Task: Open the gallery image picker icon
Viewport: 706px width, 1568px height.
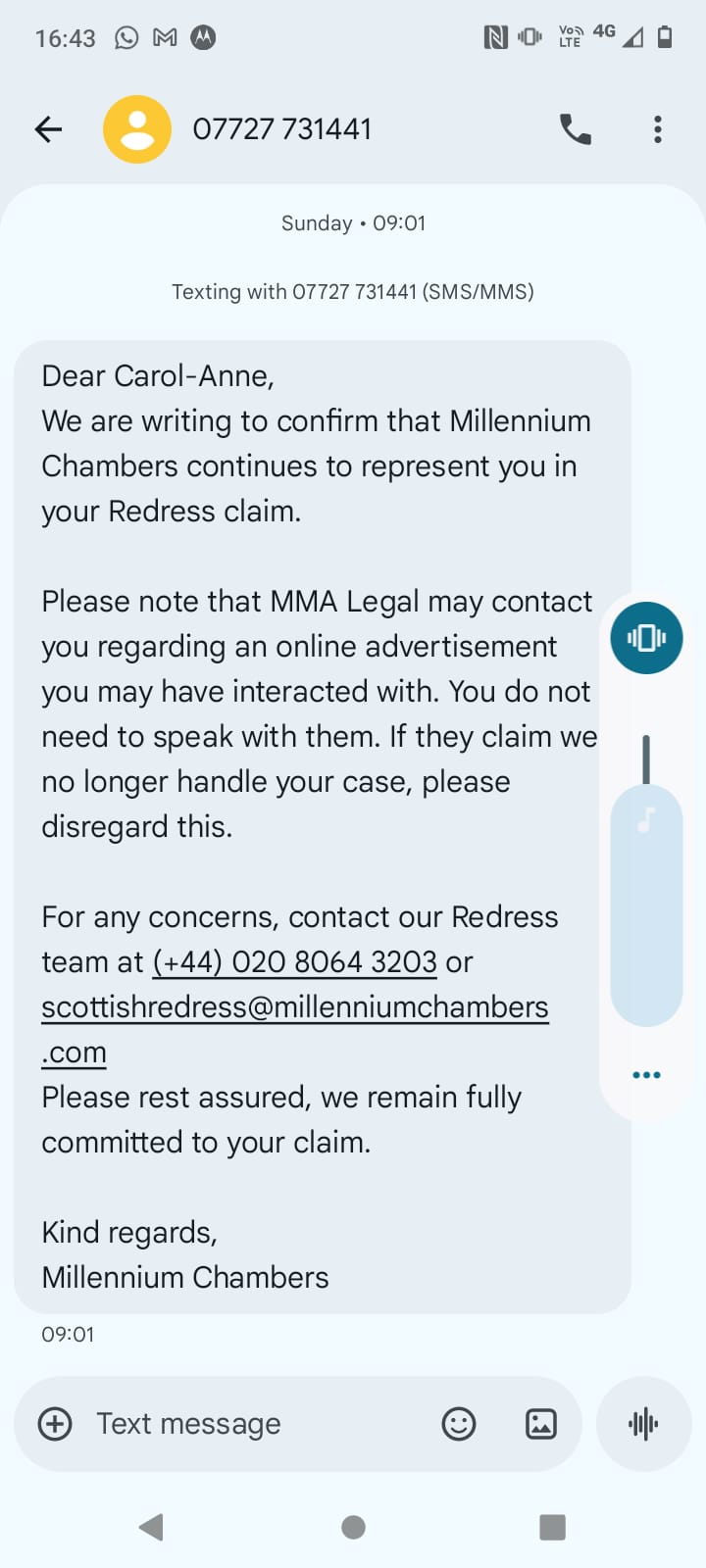Action: pos(541,1423)
